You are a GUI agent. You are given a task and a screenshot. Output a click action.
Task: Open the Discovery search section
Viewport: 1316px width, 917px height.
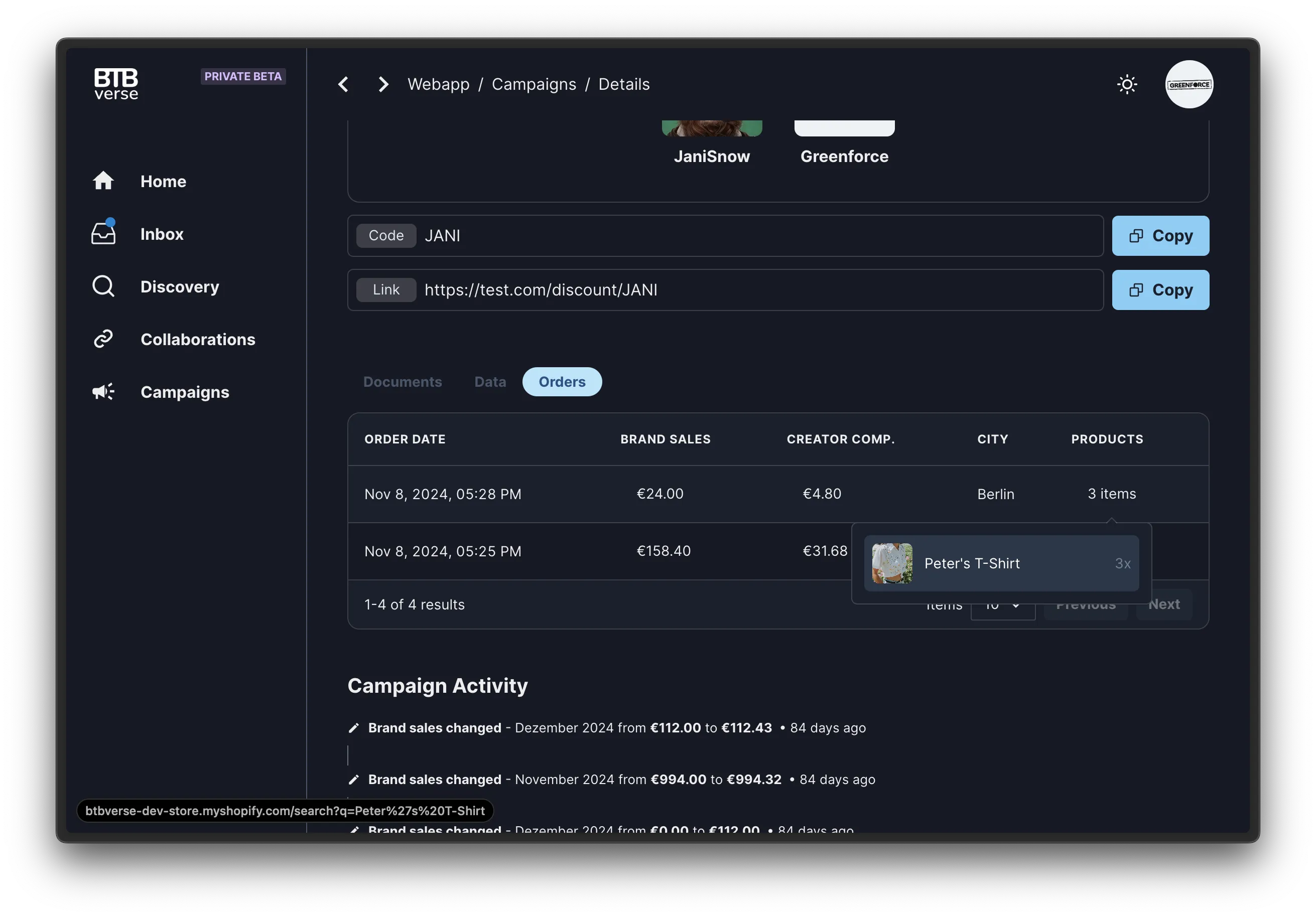pyautogui.click(x=179, y=286)
